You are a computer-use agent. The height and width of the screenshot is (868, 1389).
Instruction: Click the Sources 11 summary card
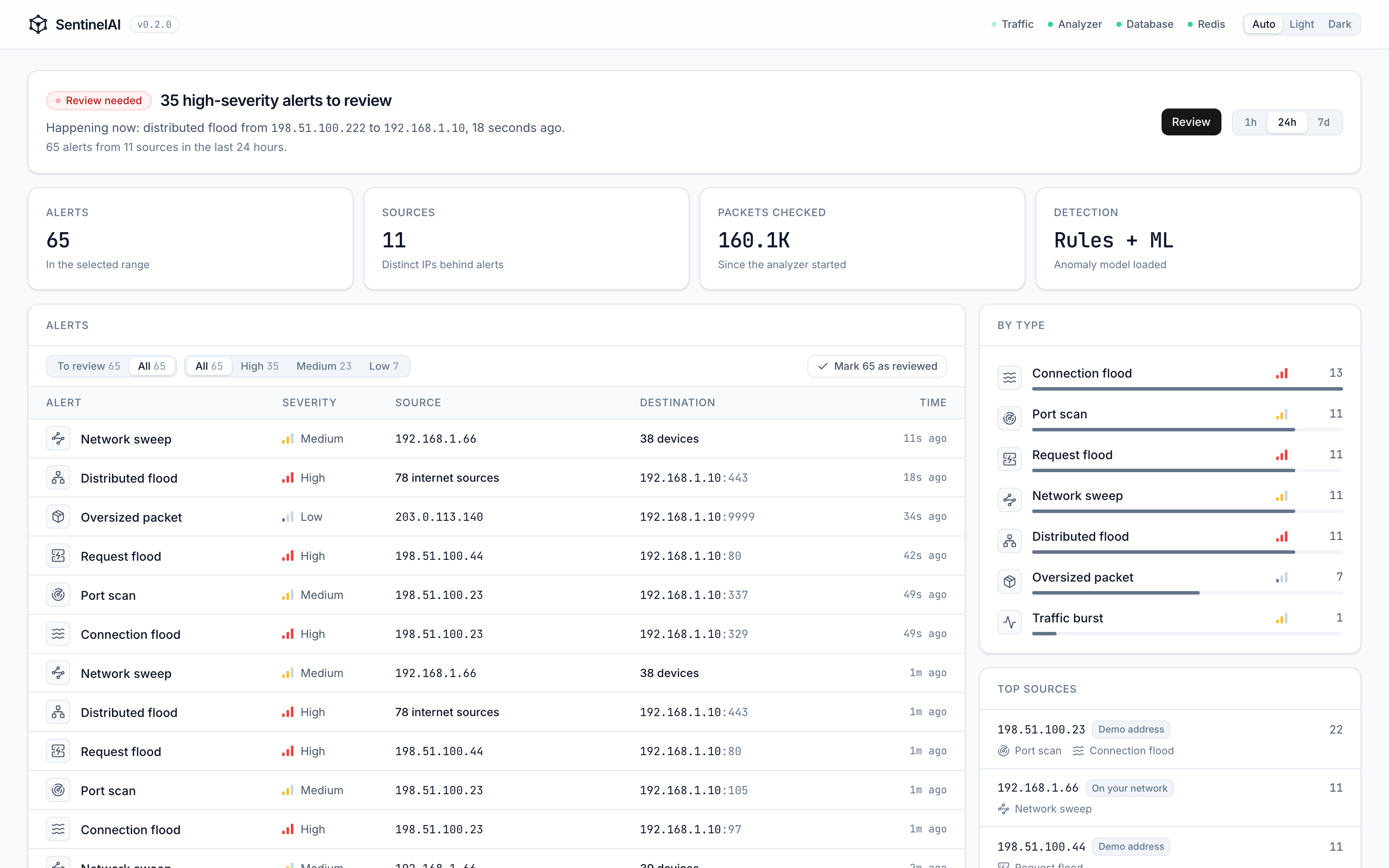[x=527, y=239]
